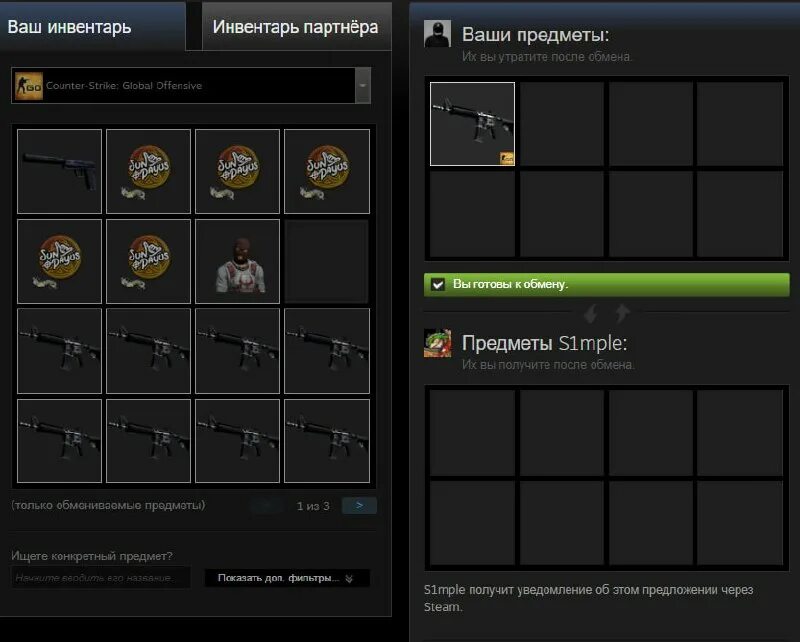Click the M4A4 rifle in your offered items
Viewport: 800px width, 642px height.
472,124
